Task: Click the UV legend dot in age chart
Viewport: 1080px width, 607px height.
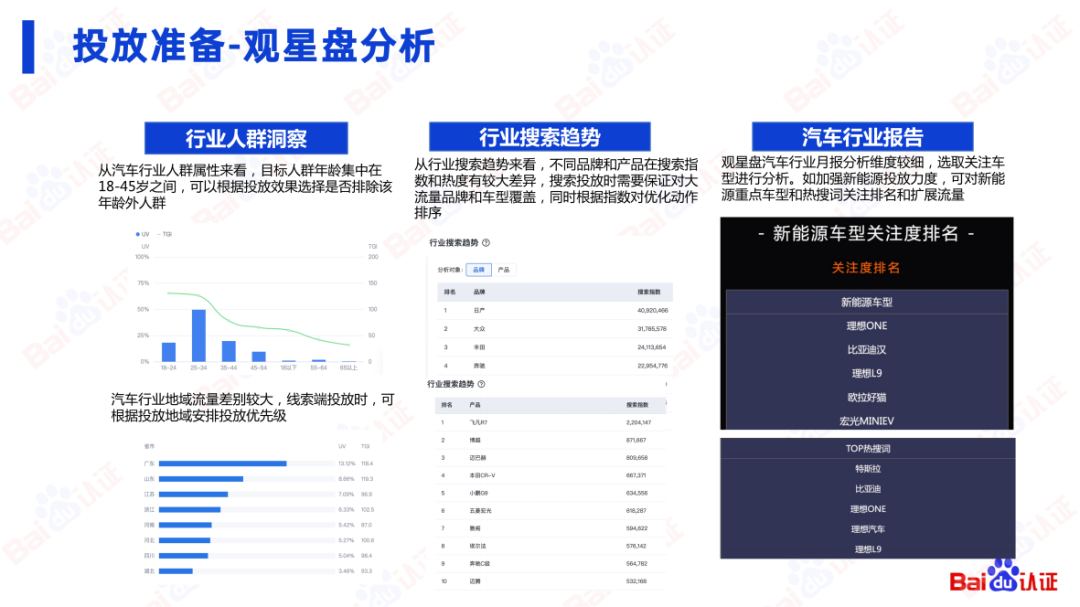Action: click(138, 234)
